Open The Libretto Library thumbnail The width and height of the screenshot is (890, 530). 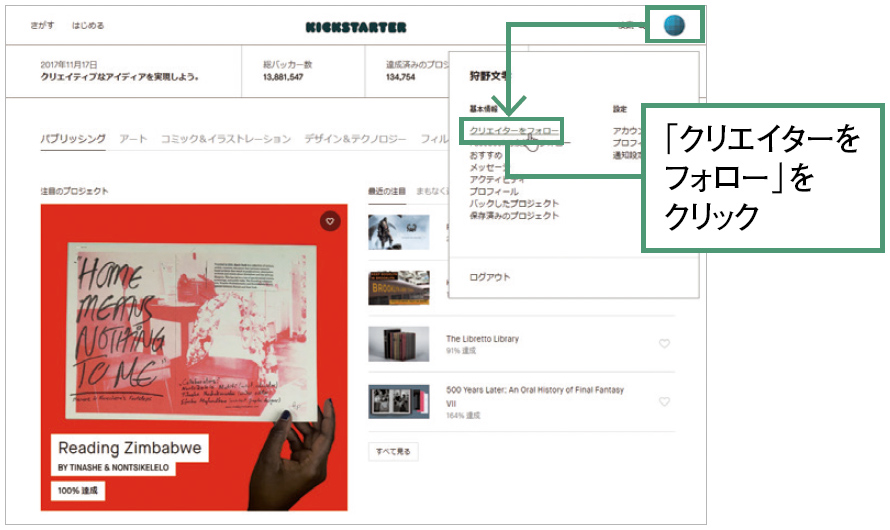pyautogui.click(x=398, y=344)
